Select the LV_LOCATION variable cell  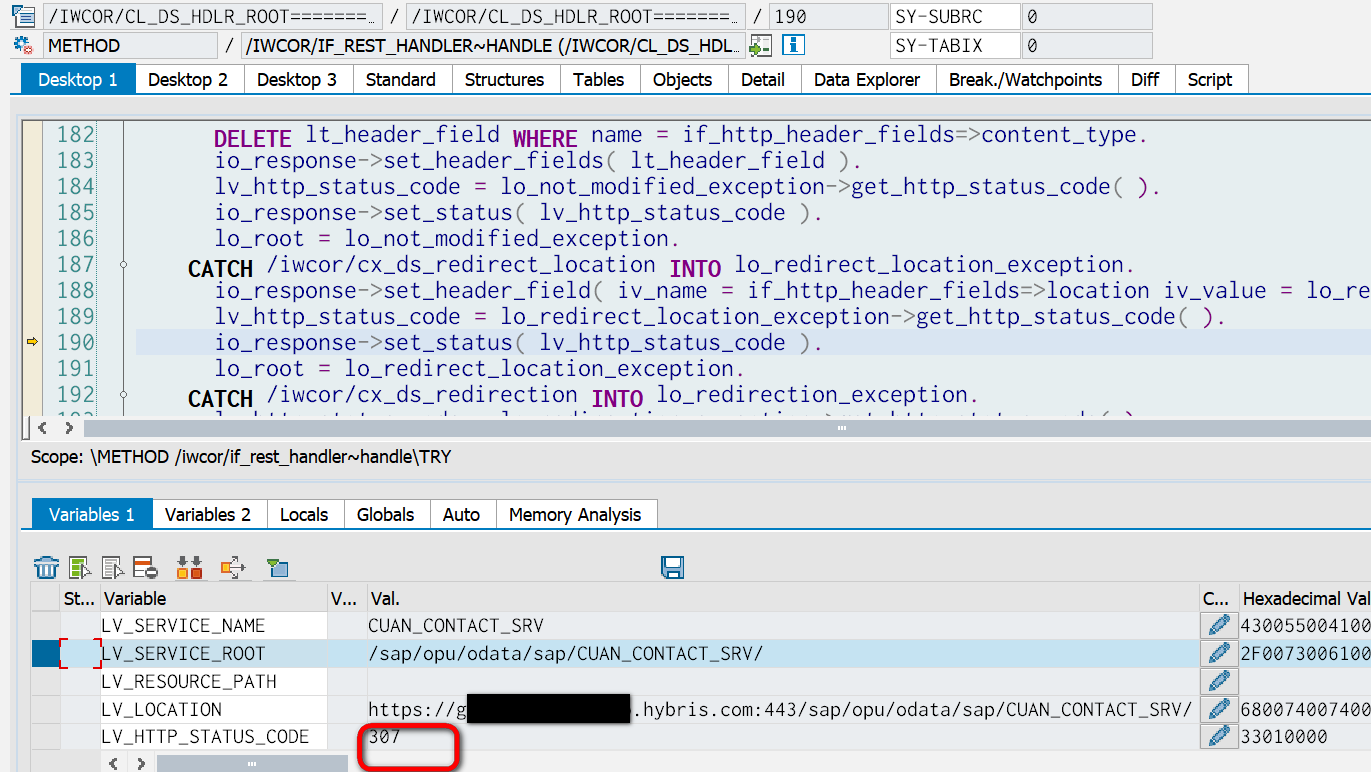click(x=213, y=710)
